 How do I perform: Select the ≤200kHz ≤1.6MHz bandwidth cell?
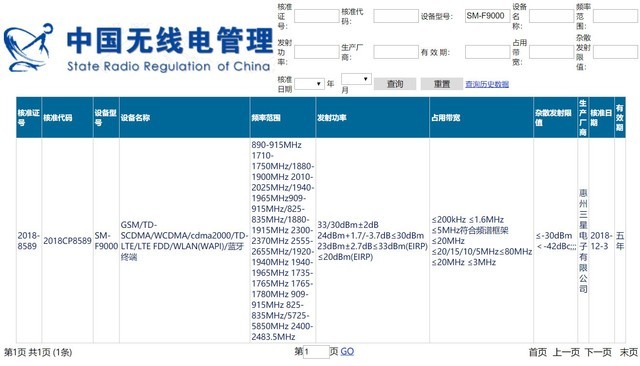coord(482,241)
